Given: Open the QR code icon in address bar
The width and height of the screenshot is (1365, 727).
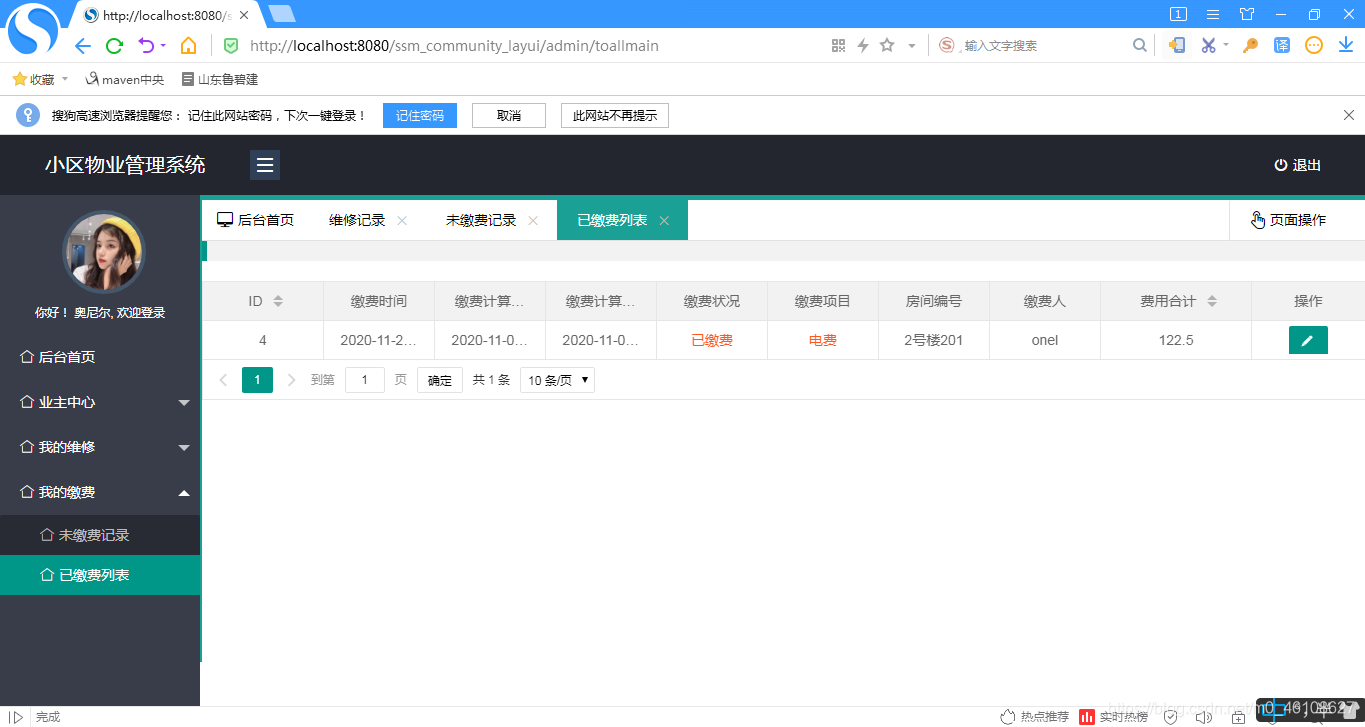Looking at the screenshot, I should 838,46.
